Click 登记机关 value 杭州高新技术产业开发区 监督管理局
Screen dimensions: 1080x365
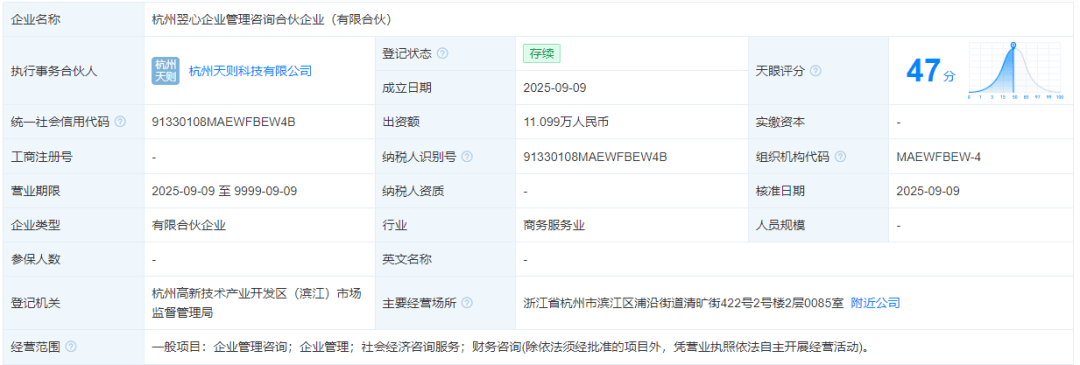[256, 303]
